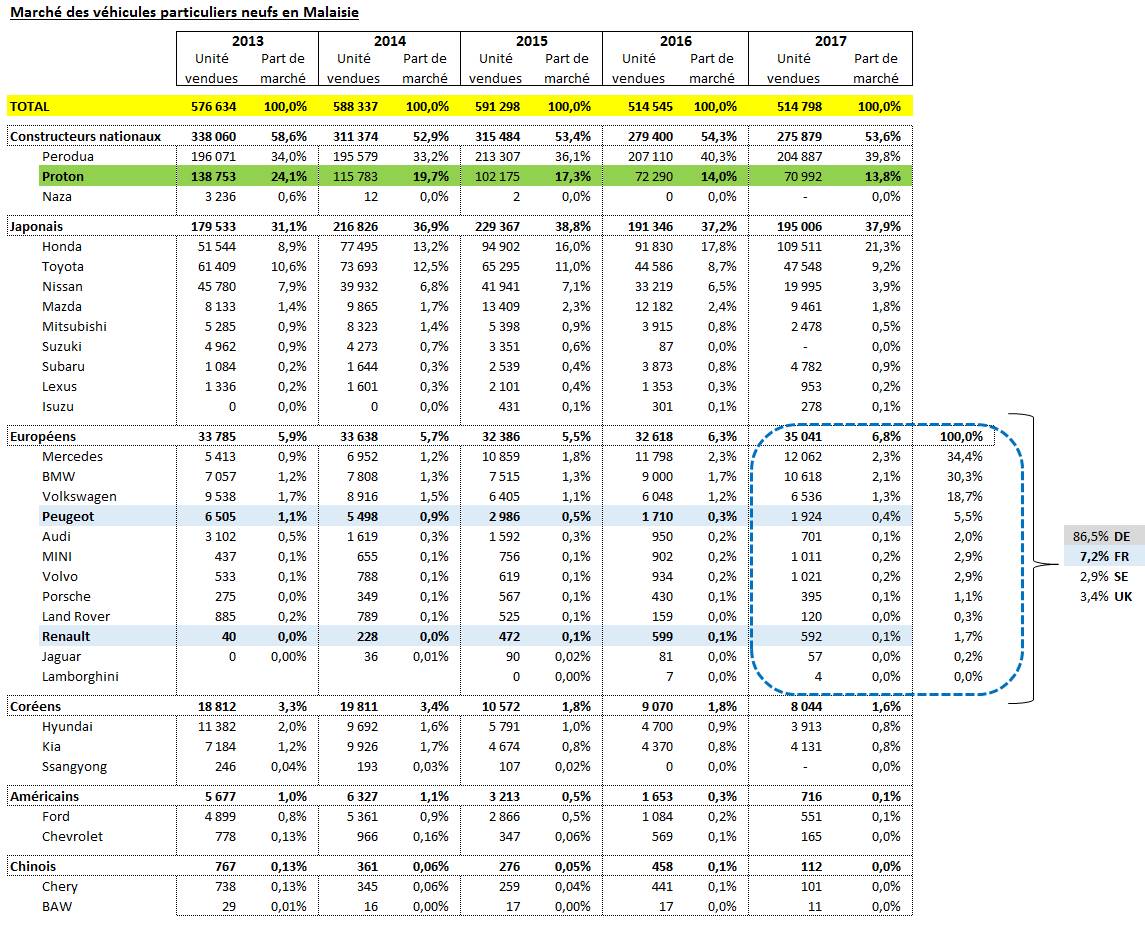Click the Mercedes row label
Image resolution: width=1145 pixels, height=926 pixels.
pyautogui.click(x=72, y=457)
